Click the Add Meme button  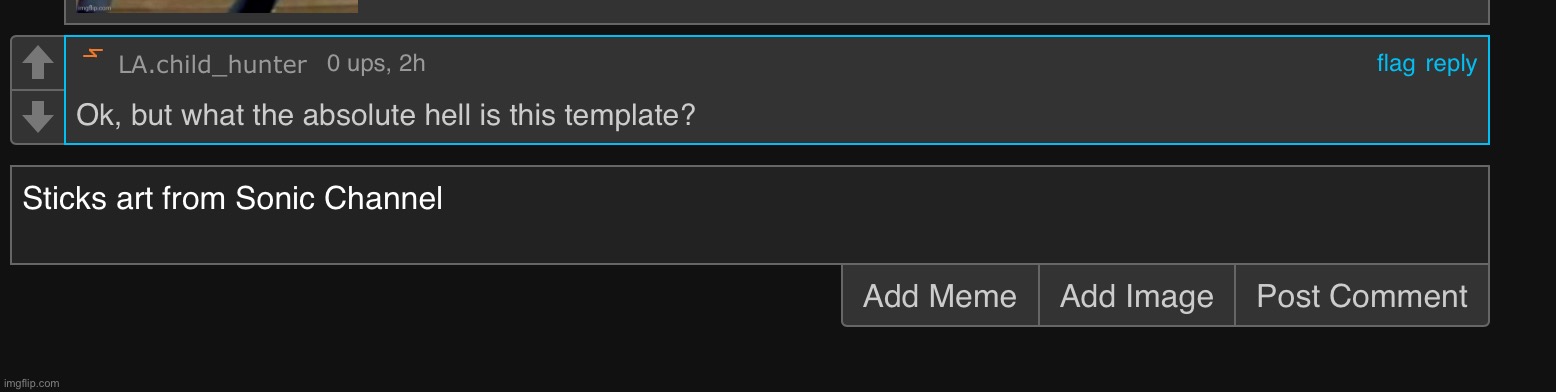[x=940, y=296]
